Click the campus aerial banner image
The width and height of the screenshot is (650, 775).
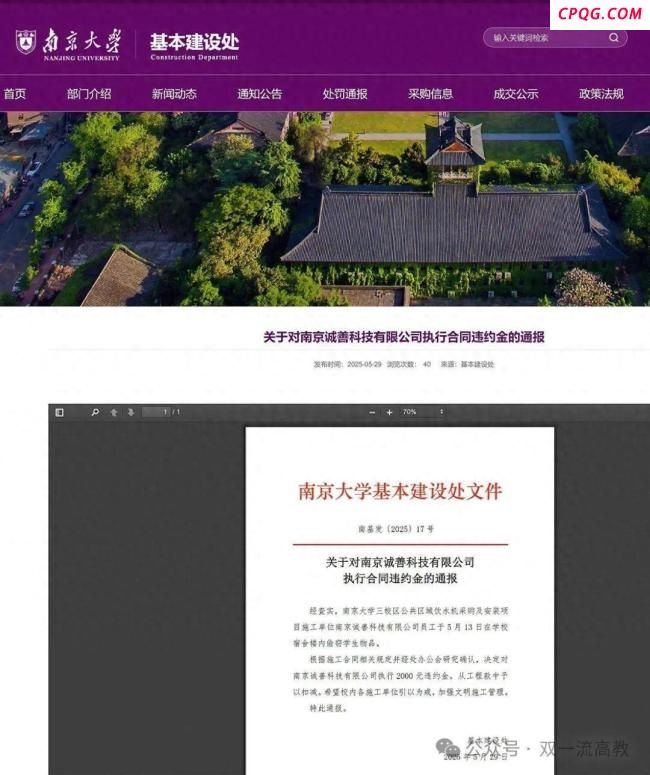[325, 209]
